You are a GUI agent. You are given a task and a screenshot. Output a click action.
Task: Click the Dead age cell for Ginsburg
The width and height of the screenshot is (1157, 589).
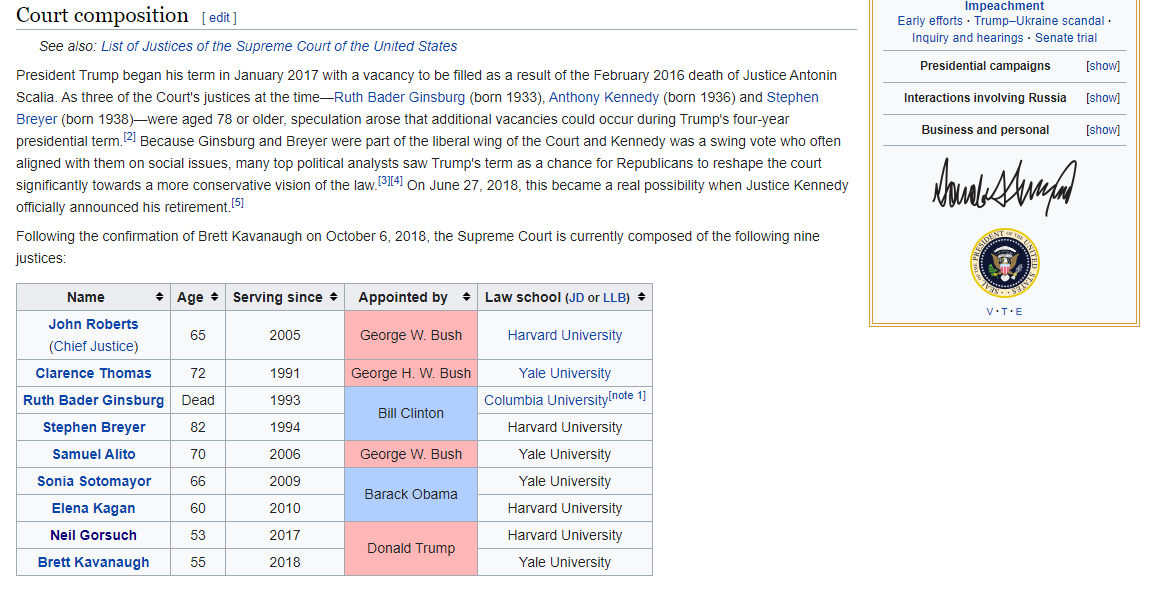point(198,400)
